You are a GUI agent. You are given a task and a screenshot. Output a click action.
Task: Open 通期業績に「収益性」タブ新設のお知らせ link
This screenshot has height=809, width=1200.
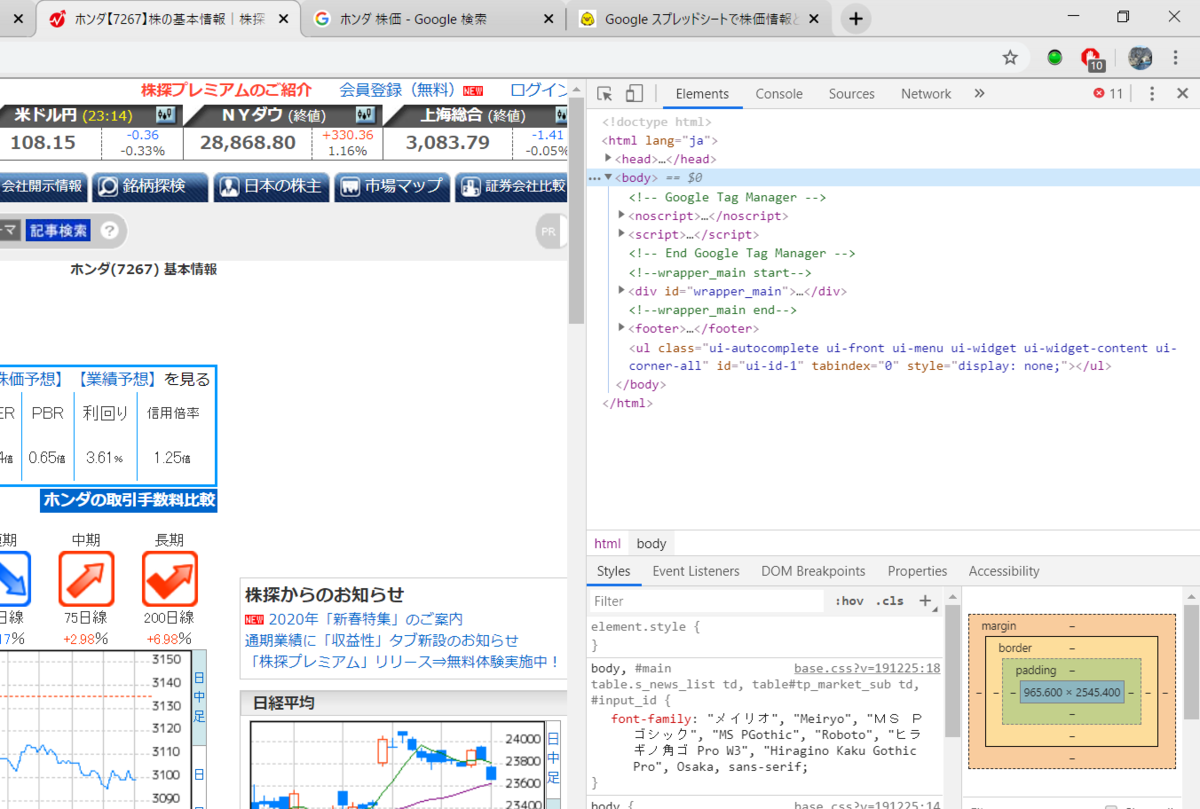[382, 640]
